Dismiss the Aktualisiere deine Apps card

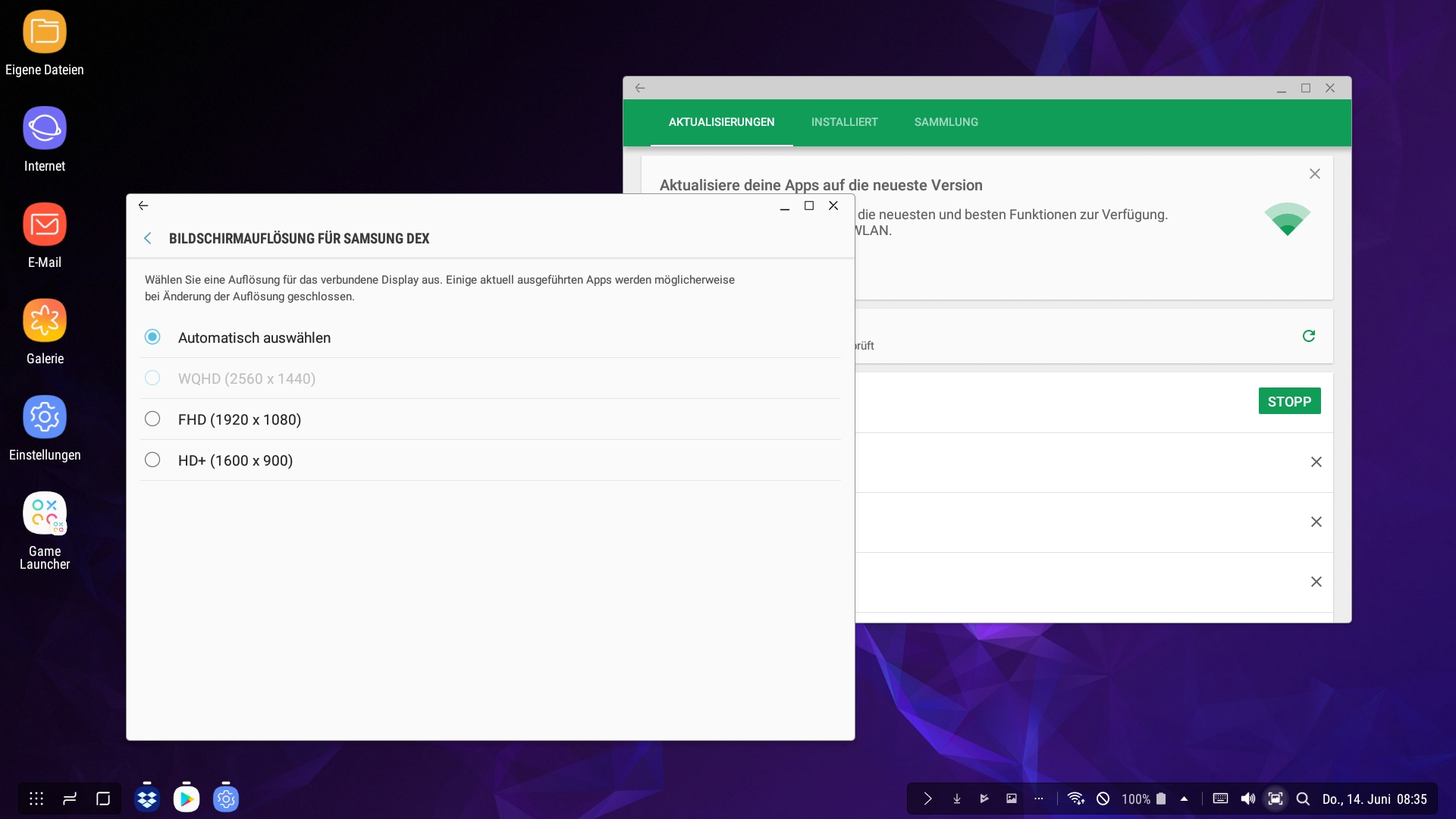1314,174
